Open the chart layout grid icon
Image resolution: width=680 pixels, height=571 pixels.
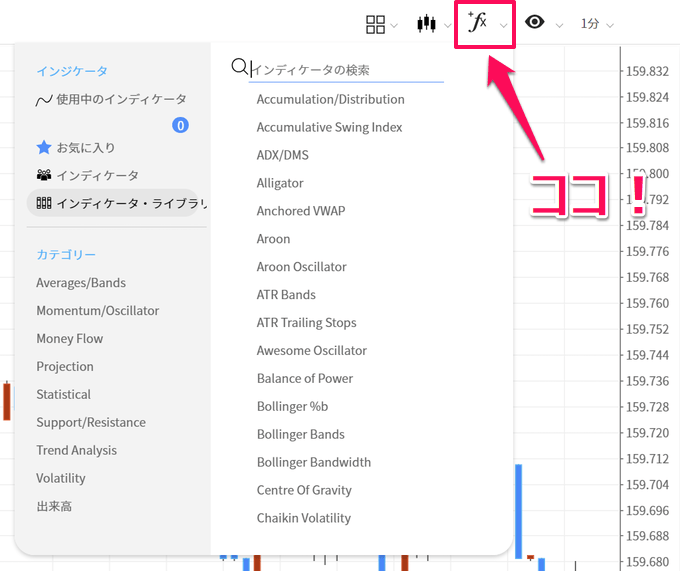tap(375, 24)
